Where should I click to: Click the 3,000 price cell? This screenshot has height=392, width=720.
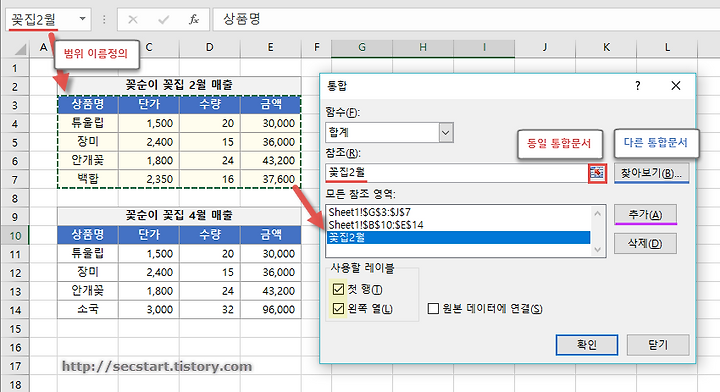click(x=149, y=309)
